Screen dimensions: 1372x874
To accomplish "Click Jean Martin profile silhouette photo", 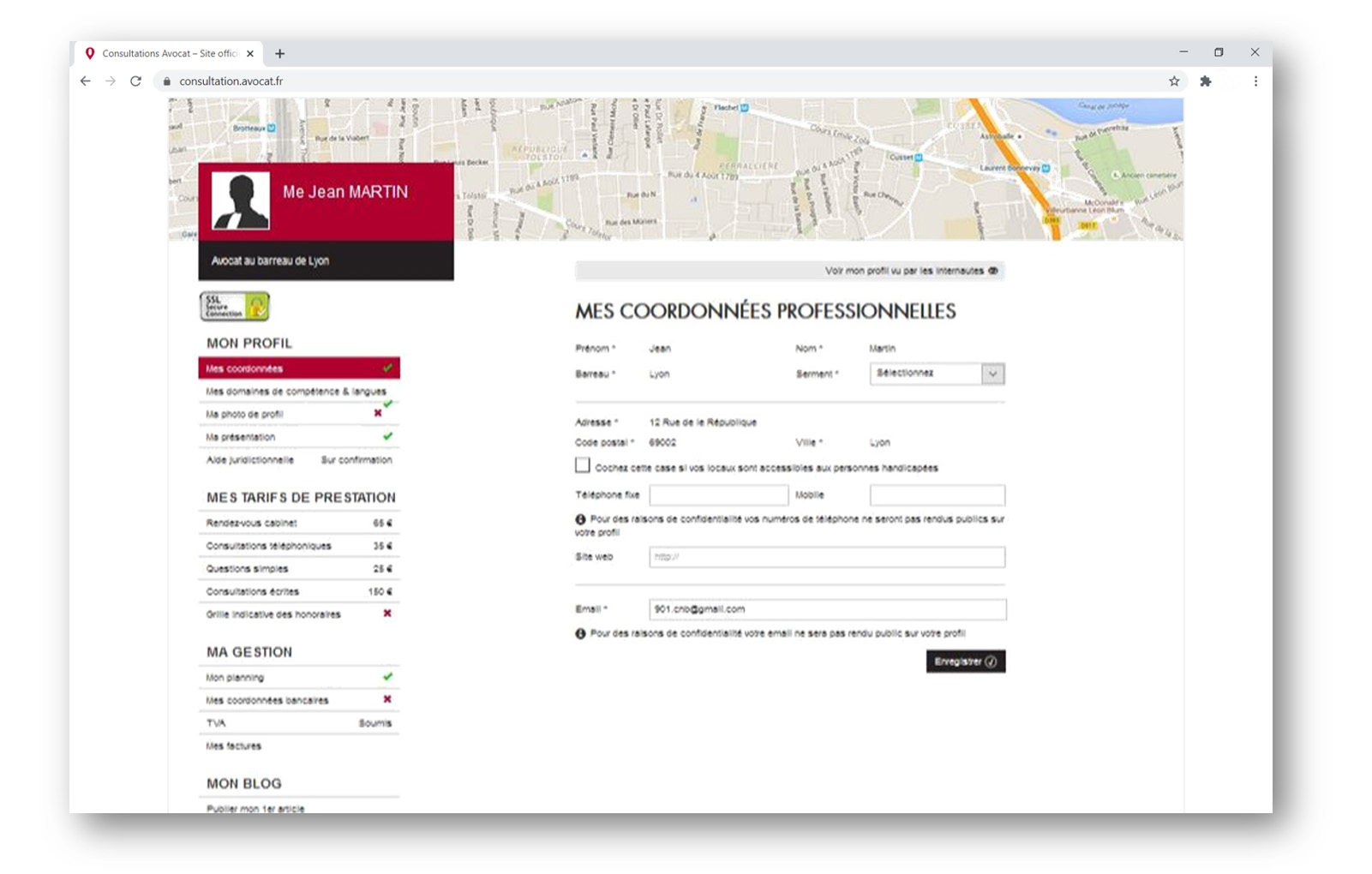I will (x=241, y=201).
